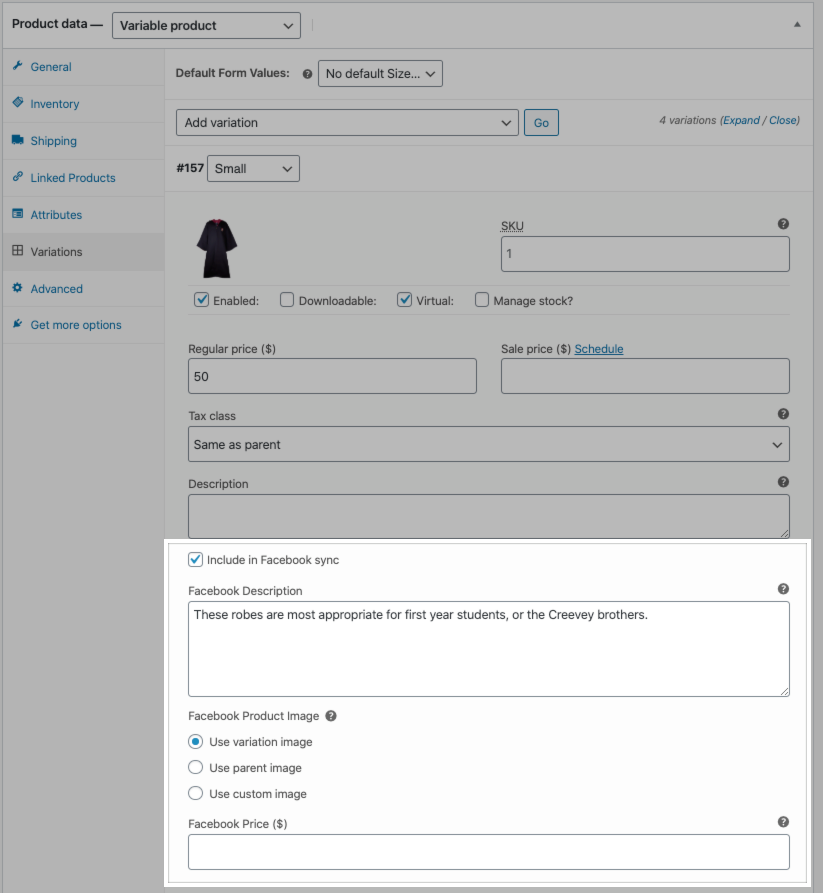Click the SKU input field

(645, 254)
